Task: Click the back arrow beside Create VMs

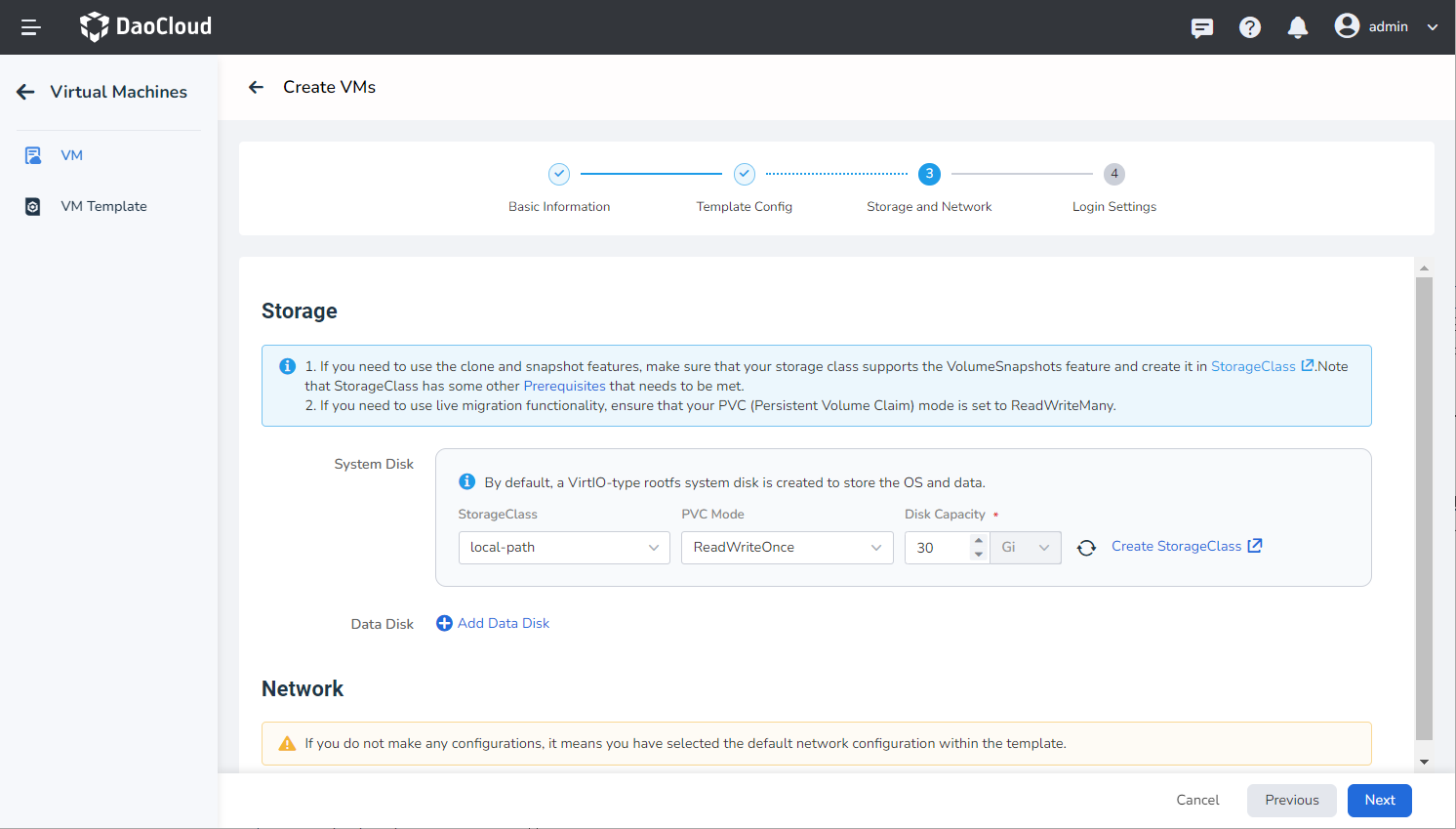Action: pos(256,87)
